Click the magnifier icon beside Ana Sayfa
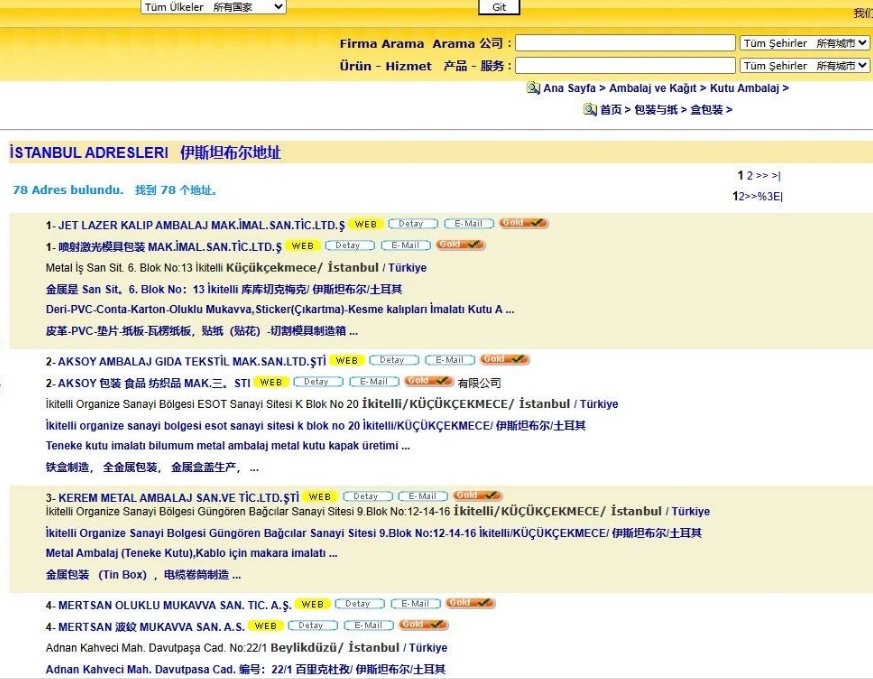Viewport: 873px width, 679px height. tap(533, 88)
